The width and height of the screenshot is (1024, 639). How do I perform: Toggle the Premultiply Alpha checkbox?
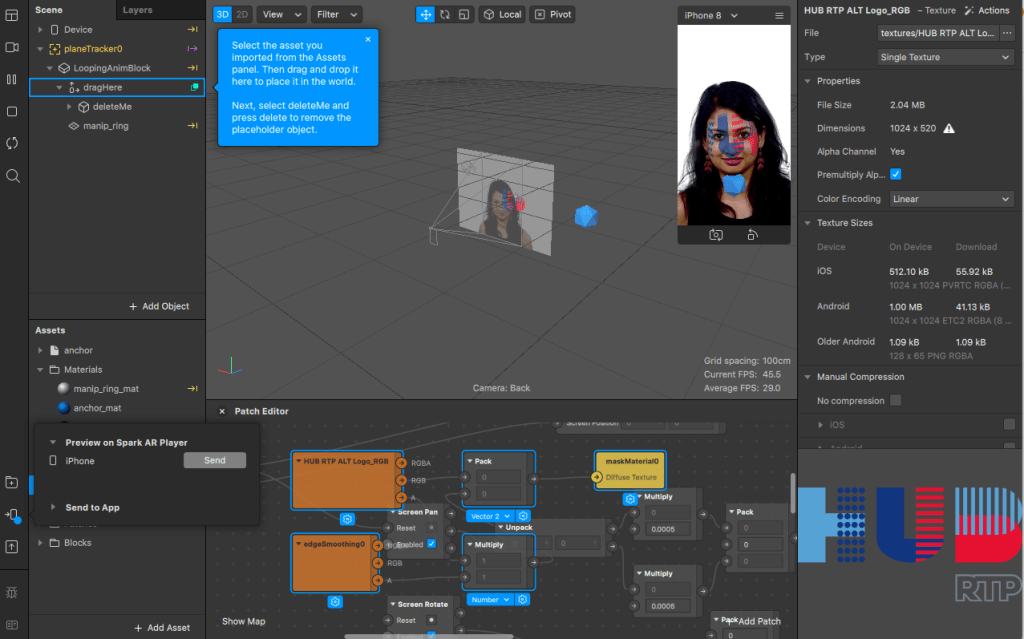click(896, 174)
